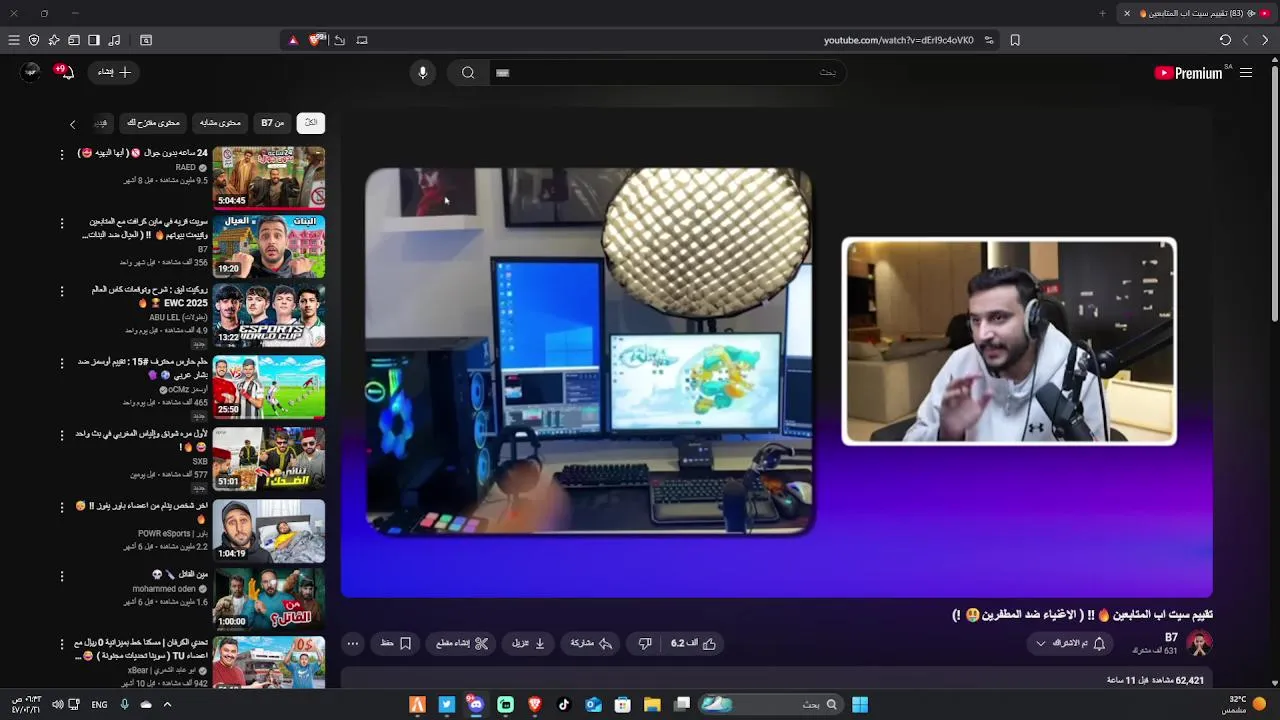Image resolution: width=1280 pixels, height=720 pixels.
Task: Click the share arrow icon in address bar
Action: click(340, 40)
